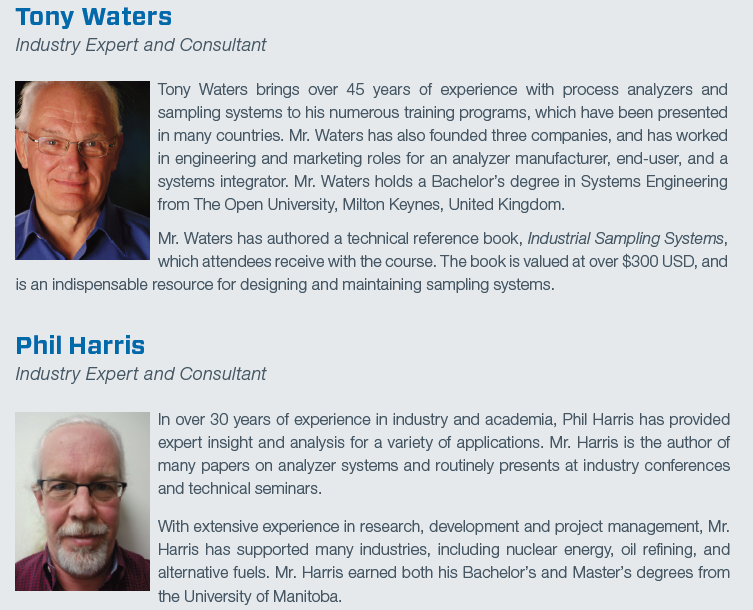753x610 pixels.
Task: Click the Tony Waters portrait photo
Action: tap(82, 170)
